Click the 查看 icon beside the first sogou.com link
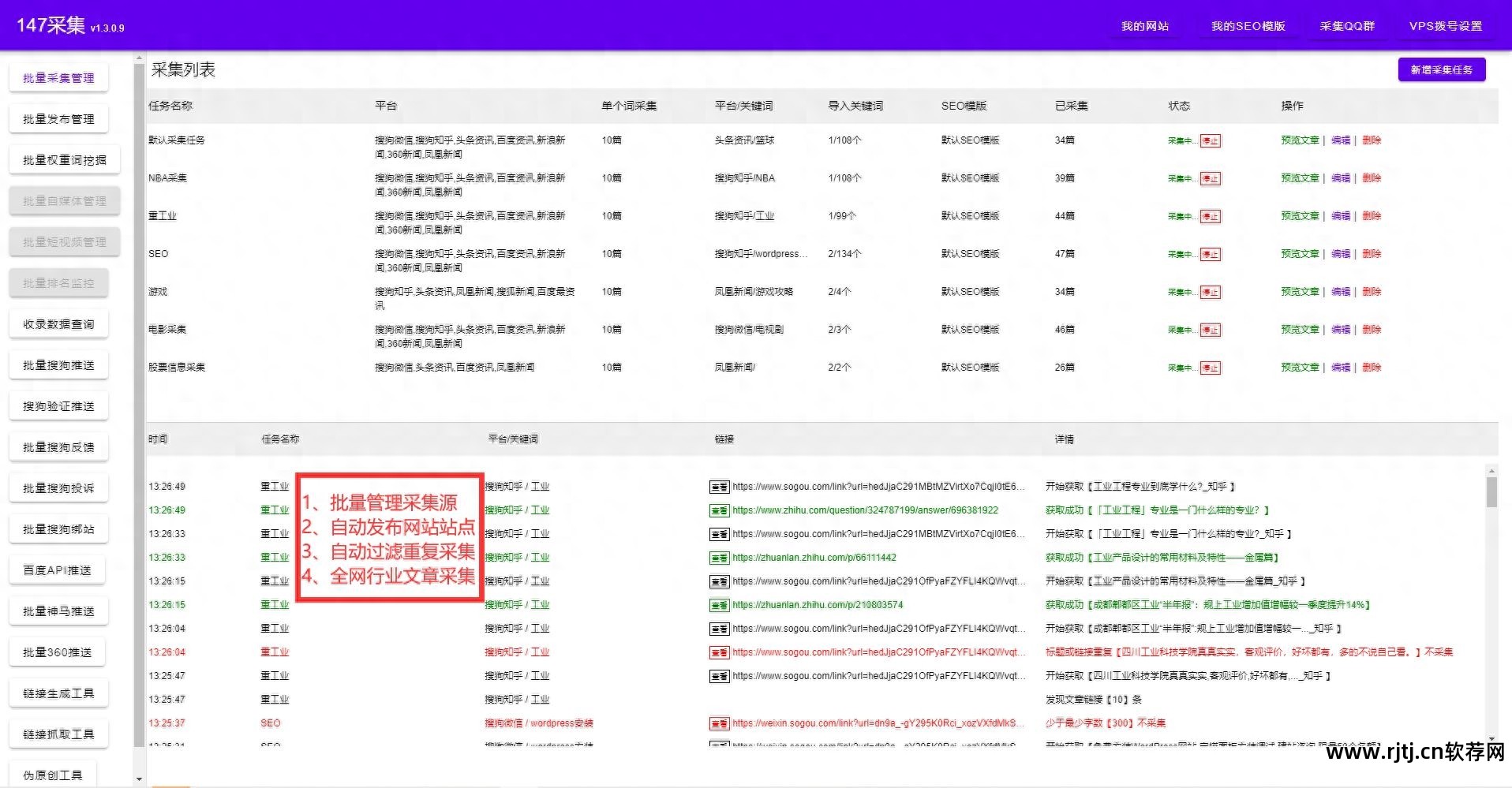The image size is (1512, 788). [719, 486]
